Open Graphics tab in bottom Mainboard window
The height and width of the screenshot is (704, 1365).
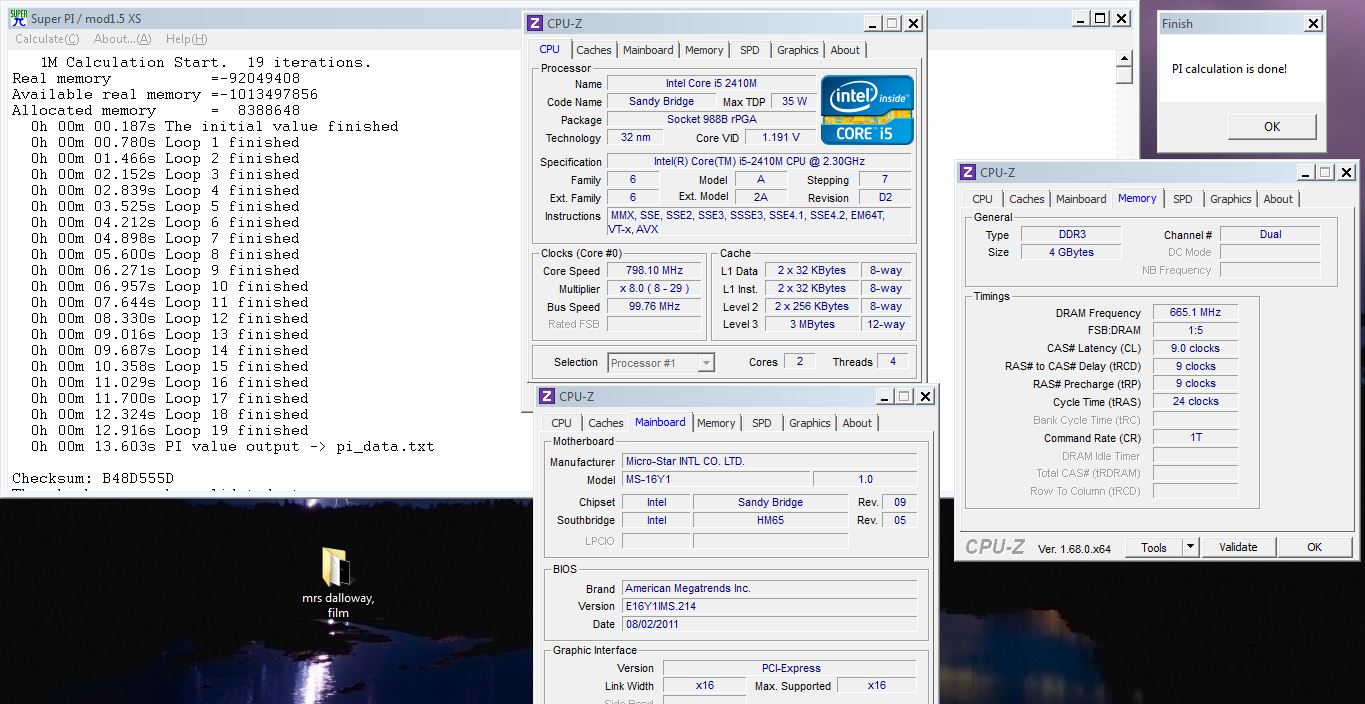pyautogui.click(x=810, y=423)
